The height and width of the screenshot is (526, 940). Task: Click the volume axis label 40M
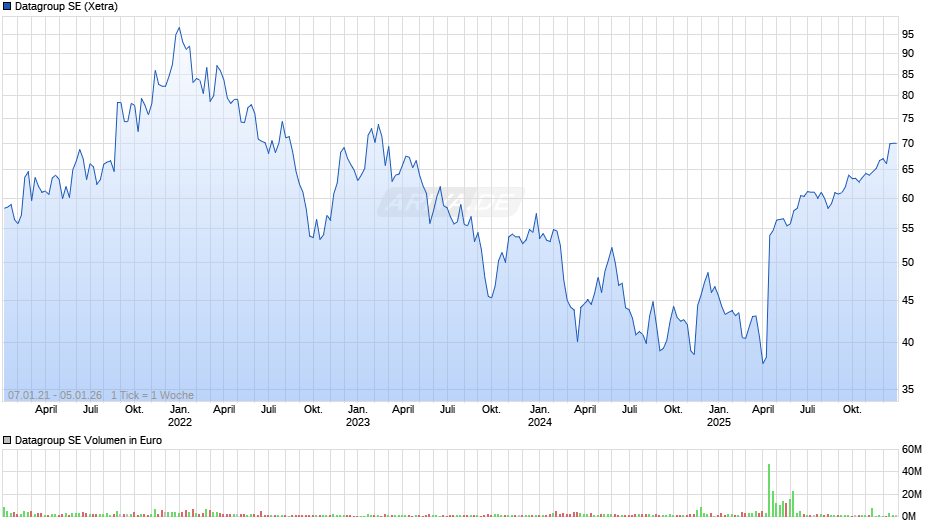[x=912, y=471]
